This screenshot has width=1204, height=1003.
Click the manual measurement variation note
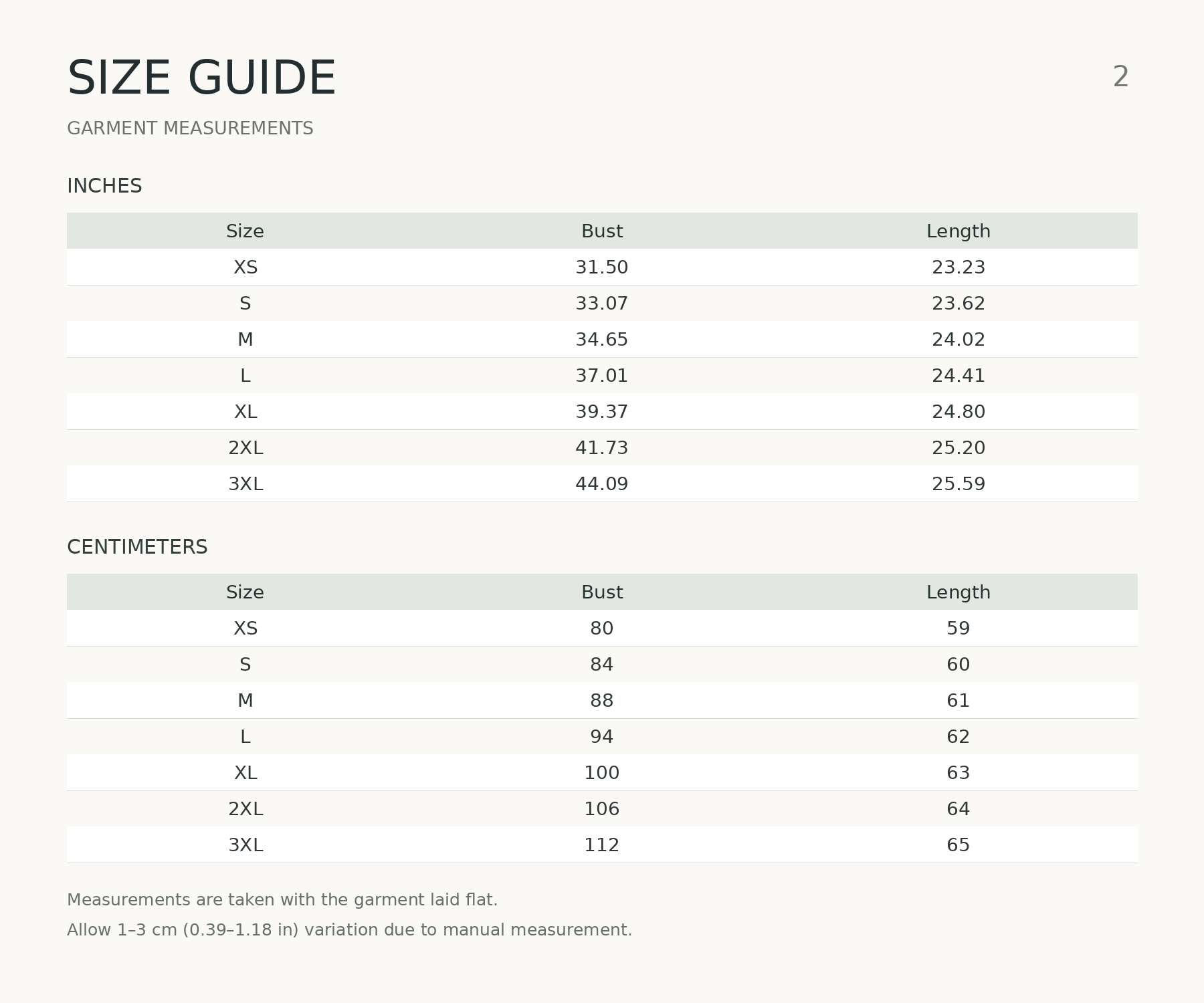[x=350, y=930]
